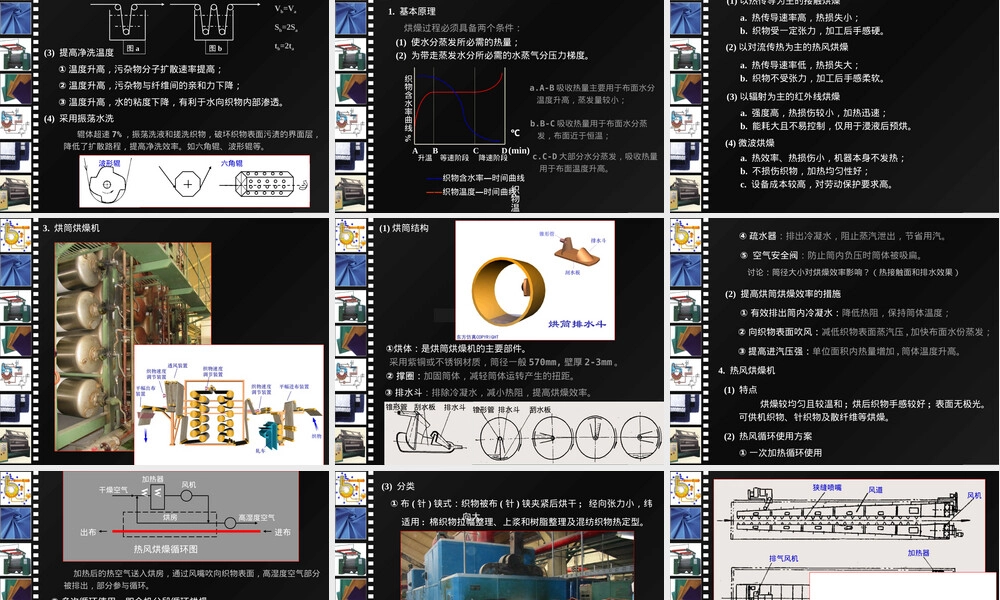Click the "图 a" diagram label box

coord(133,48)
